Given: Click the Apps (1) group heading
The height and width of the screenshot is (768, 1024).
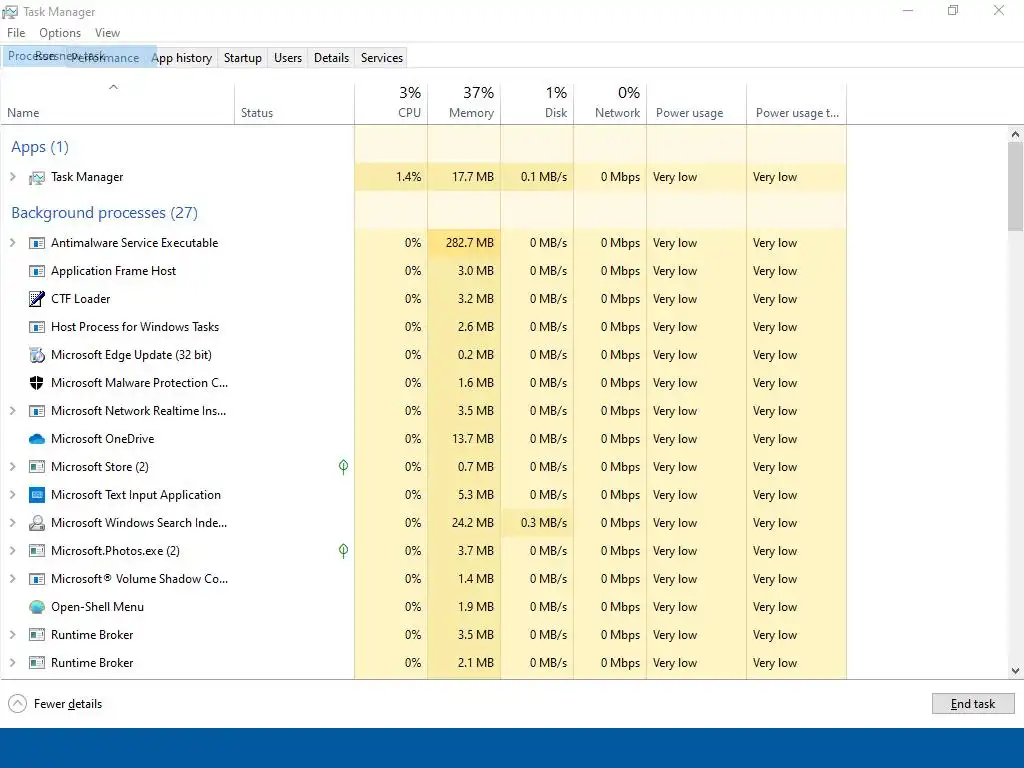Looking at the screenshot, I should (40, 147).
